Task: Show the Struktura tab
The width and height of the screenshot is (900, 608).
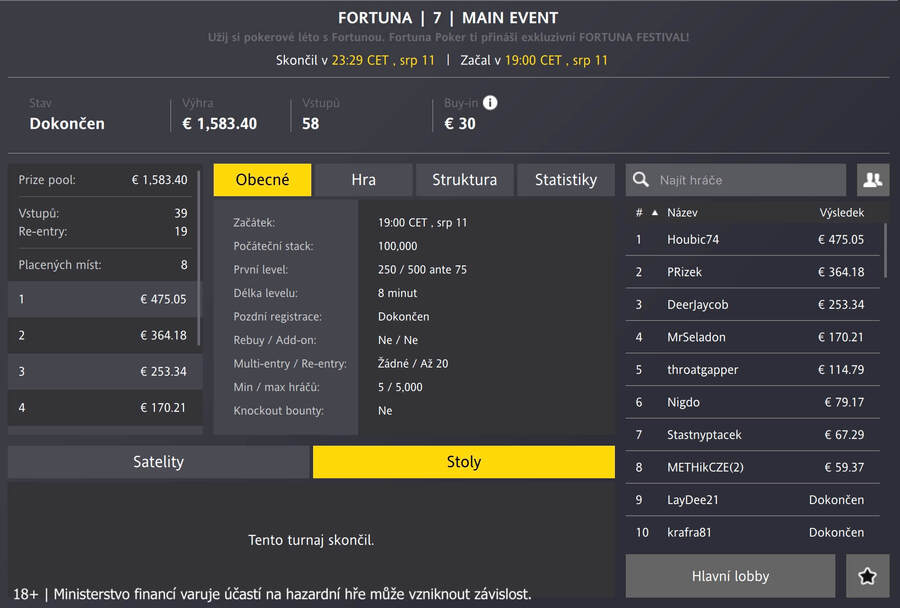Action: (x=464, y=180)
